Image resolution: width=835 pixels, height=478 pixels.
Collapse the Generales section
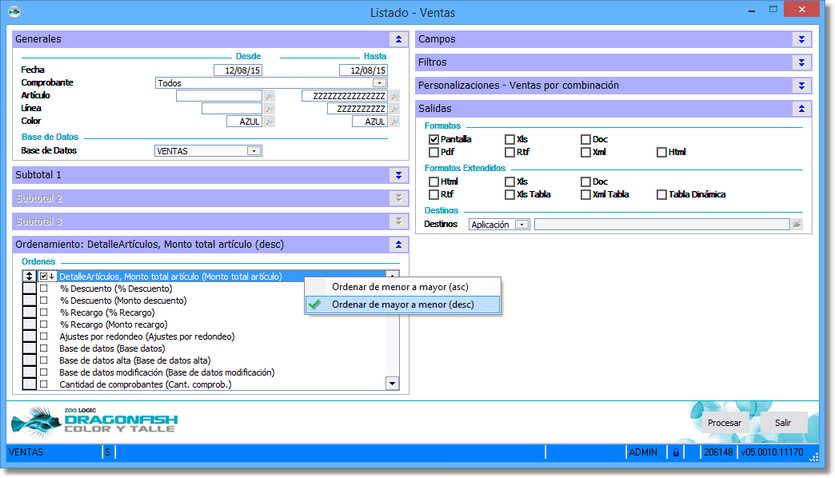399,39
